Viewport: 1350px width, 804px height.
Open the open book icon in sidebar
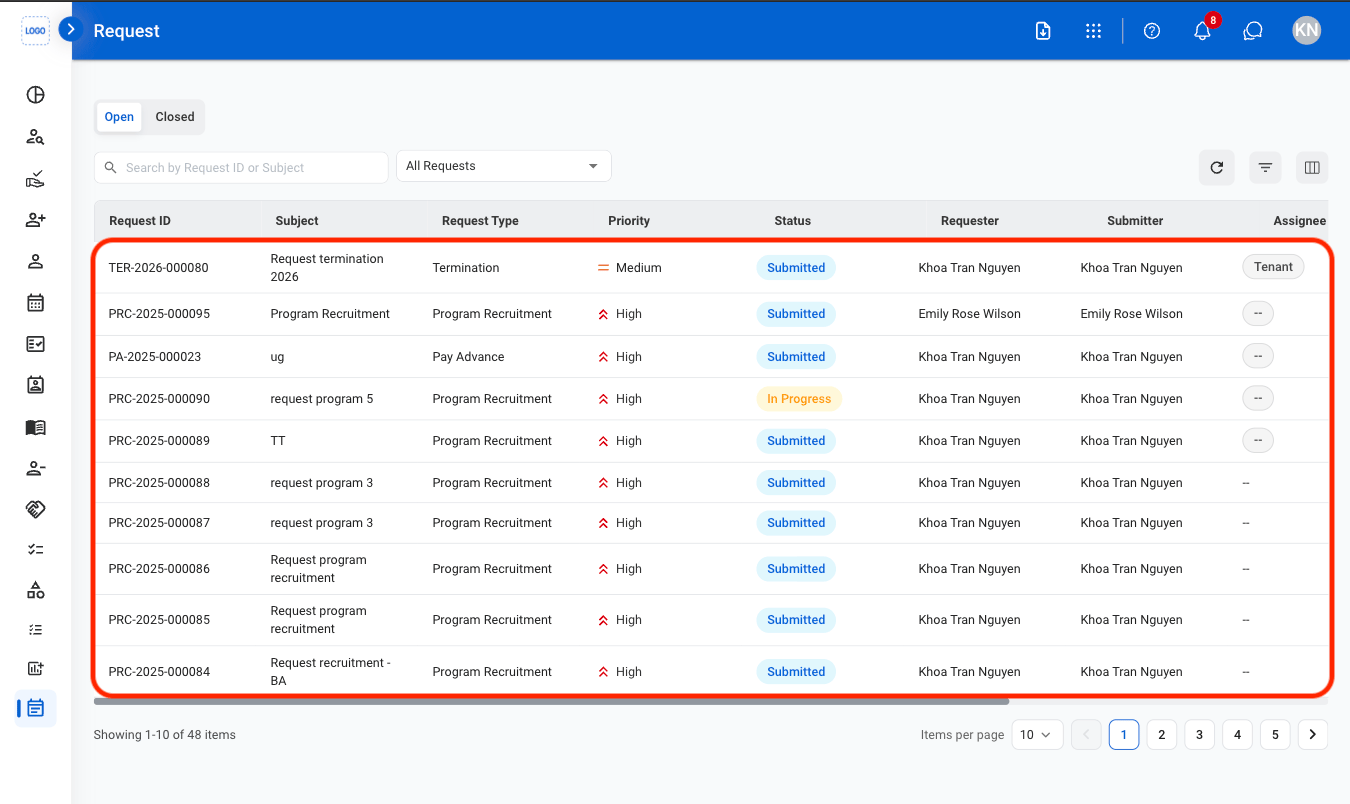click(x=35, y=427)
